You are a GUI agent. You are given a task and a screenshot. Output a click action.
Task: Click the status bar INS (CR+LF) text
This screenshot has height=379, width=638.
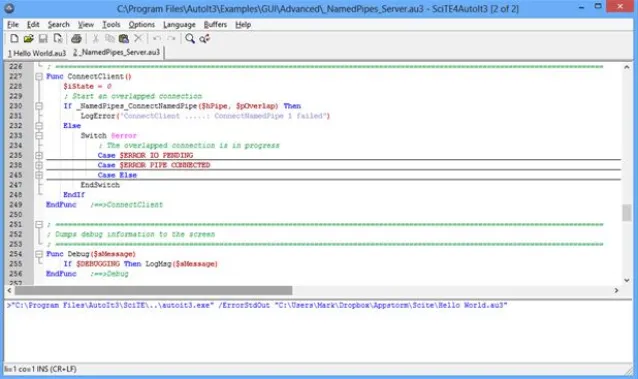point(57,369)
